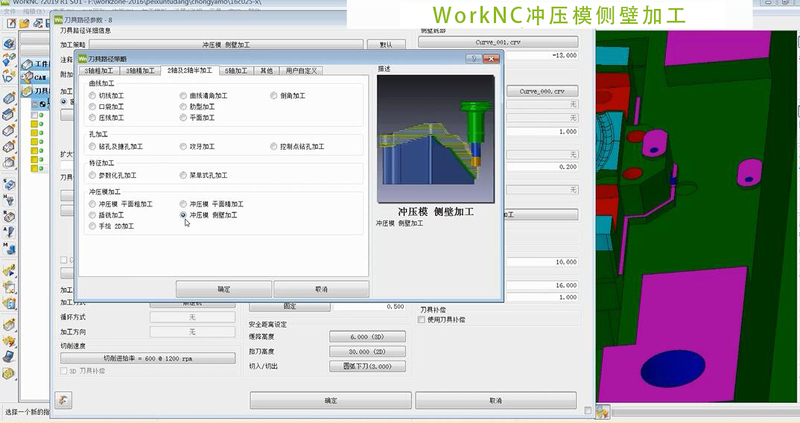This screenshot has width=800, height=423.
Task: Switch to the 3轴精加工 tab
Action: [140, 70]
